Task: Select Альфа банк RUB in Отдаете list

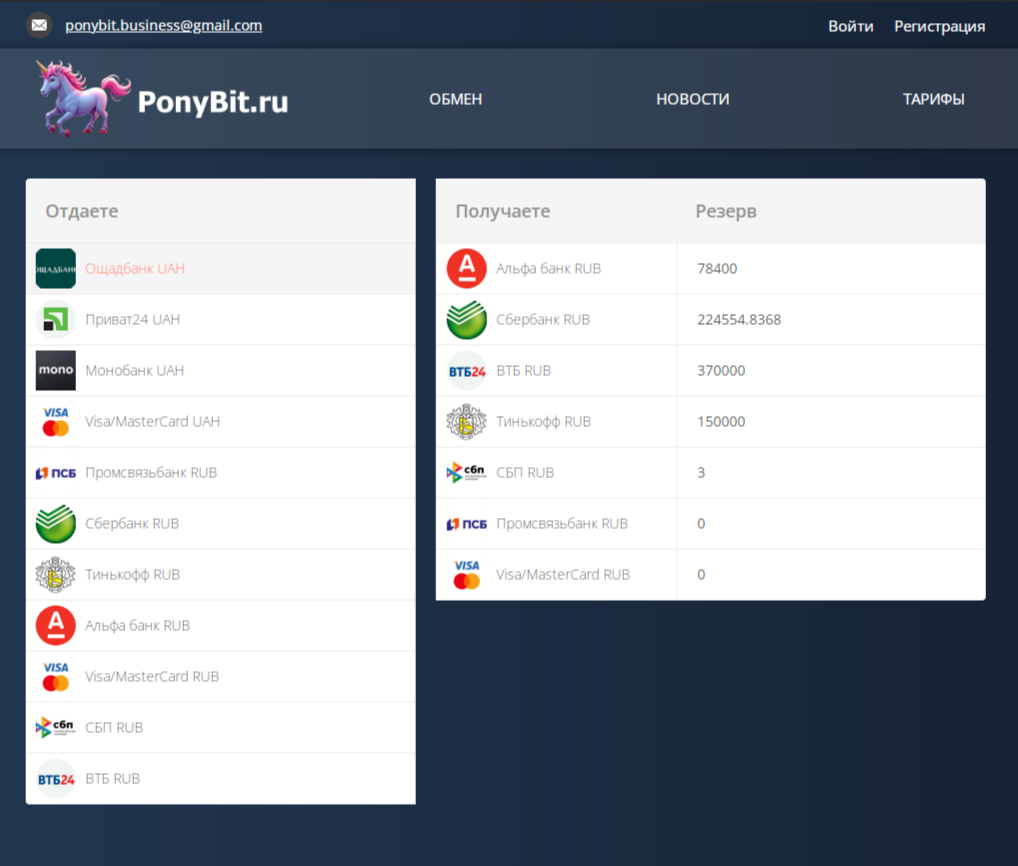Action: click(138, 626)
